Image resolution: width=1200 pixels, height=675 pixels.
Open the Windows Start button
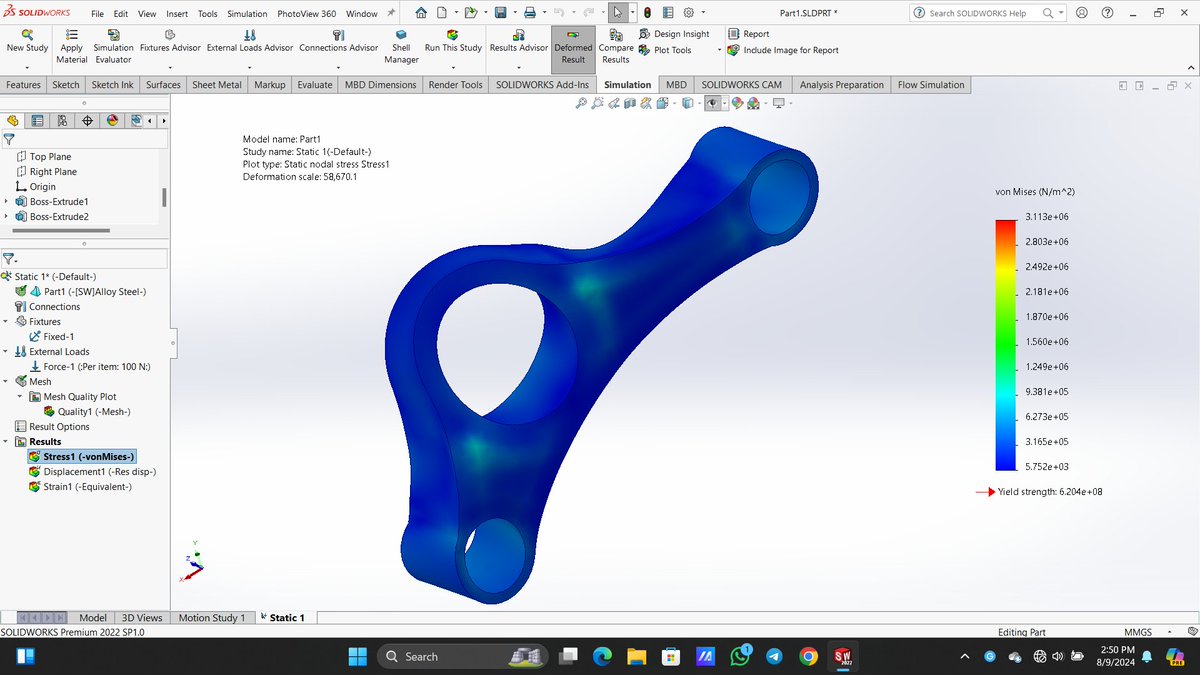coord(358,656)
